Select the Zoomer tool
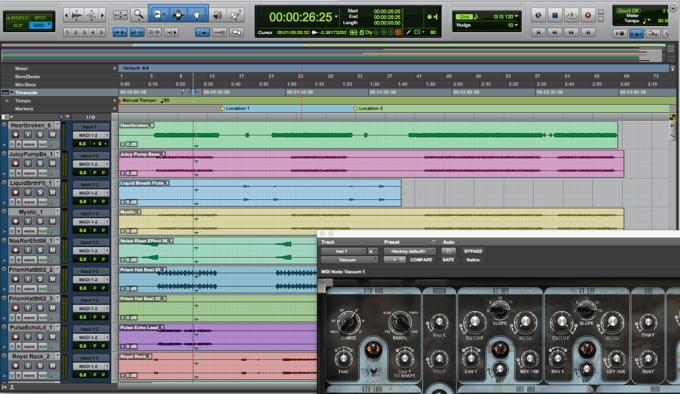 pyautogui.click(x=138, y=15)
